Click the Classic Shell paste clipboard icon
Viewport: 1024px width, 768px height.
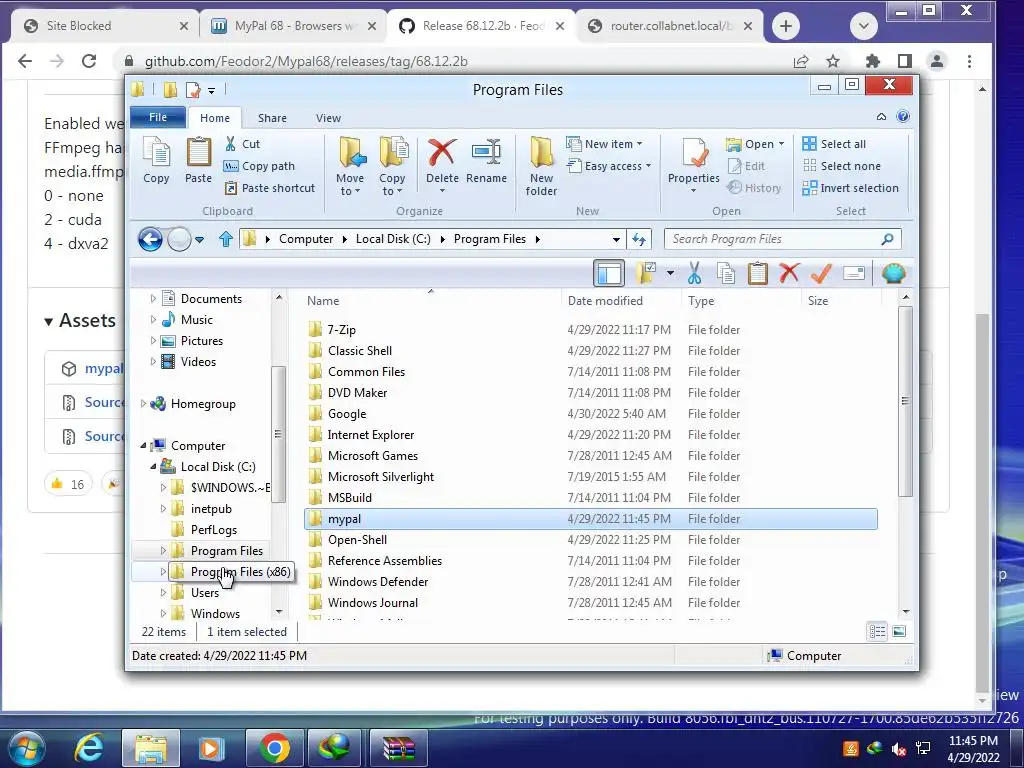tap(758, 274)
